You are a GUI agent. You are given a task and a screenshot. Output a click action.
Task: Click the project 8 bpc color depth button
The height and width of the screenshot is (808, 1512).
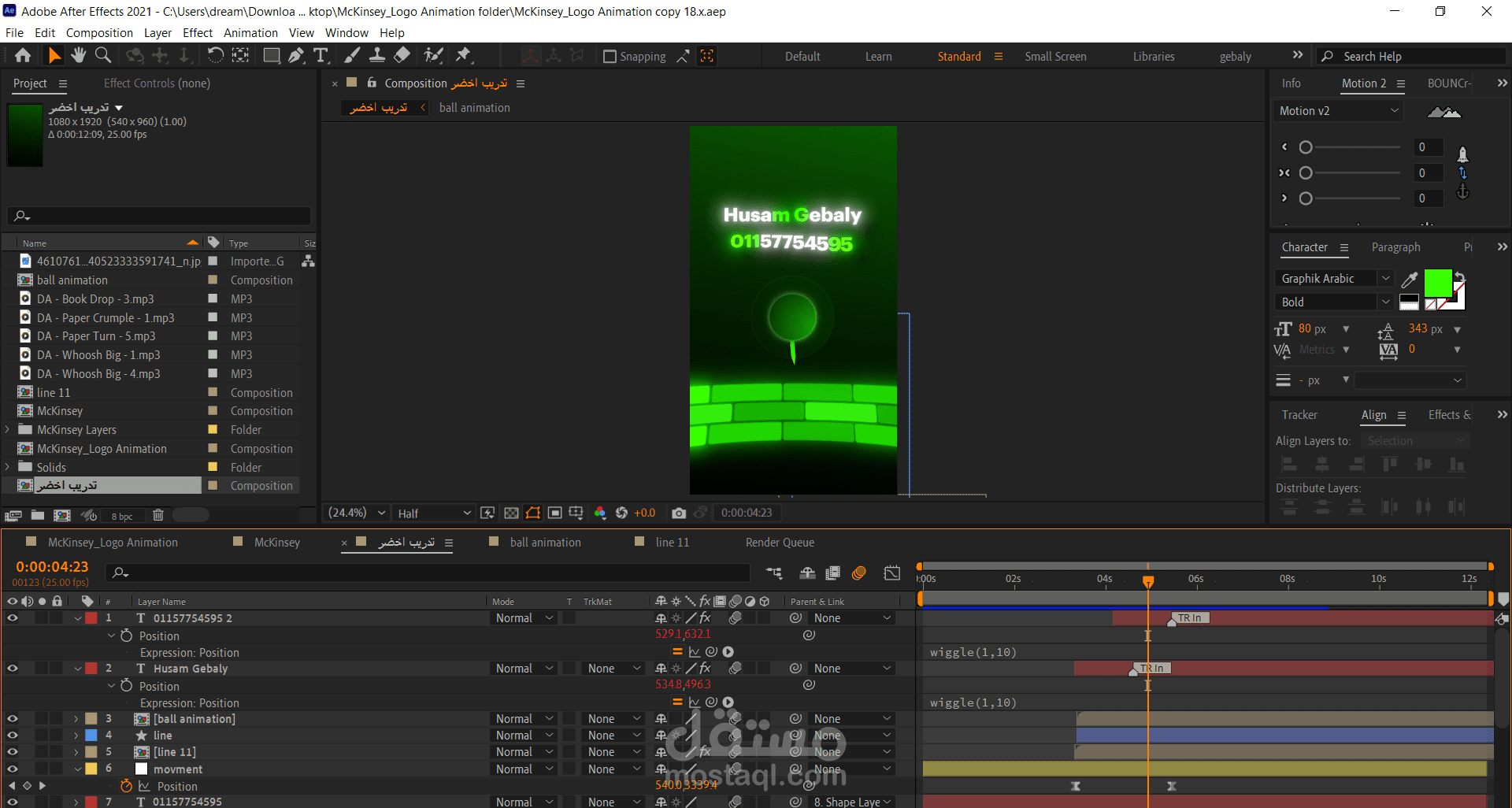pyautogui.click(x=122, y=517)
